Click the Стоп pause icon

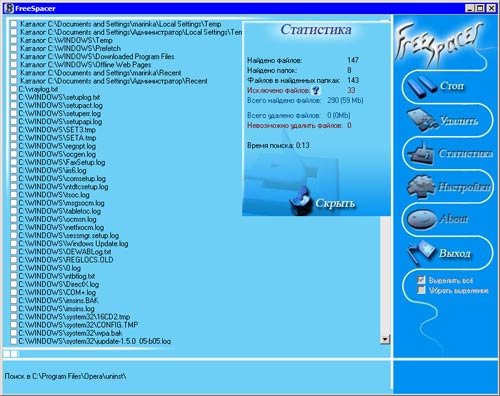[421, 86]
